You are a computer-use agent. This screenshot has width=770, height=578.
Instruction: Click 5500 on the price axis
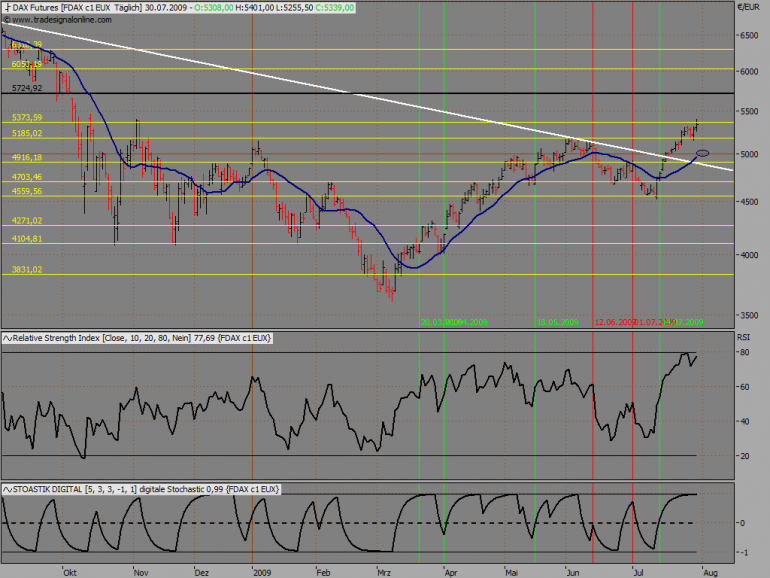[749, 112]
